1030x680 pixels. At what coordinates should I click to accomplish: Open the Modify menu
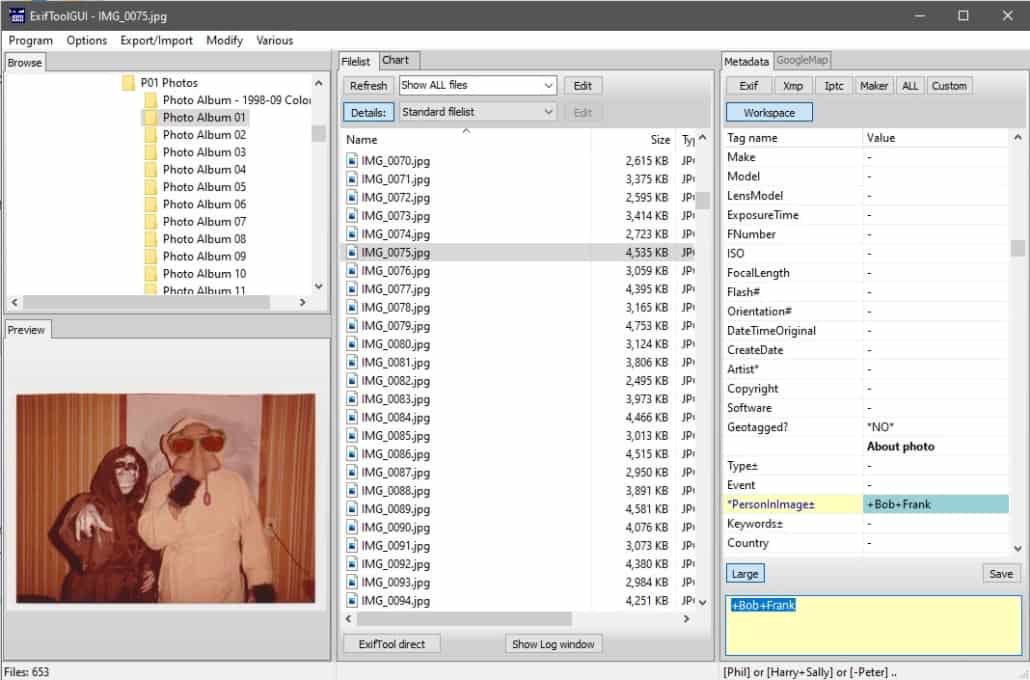[x=224, y=40]
